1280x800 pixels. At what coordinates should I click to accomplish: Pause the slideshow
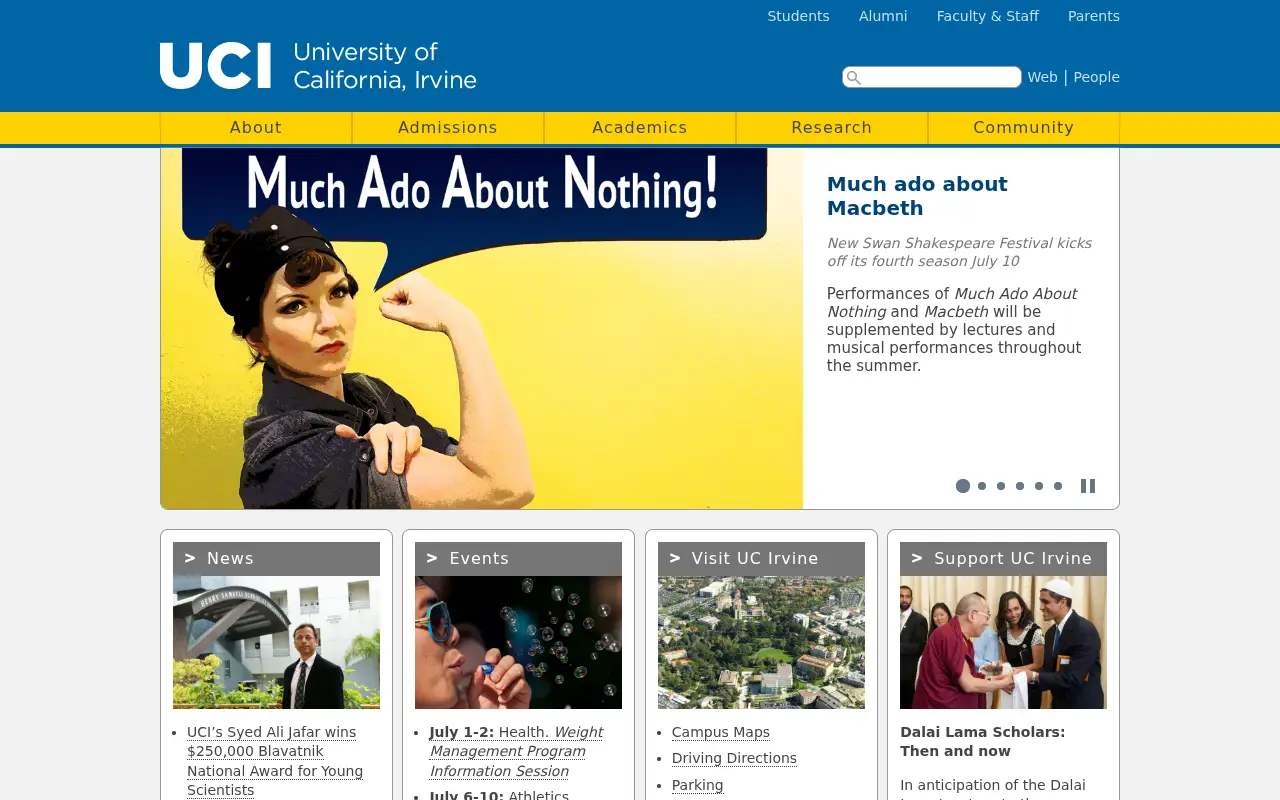(1088, 486)
